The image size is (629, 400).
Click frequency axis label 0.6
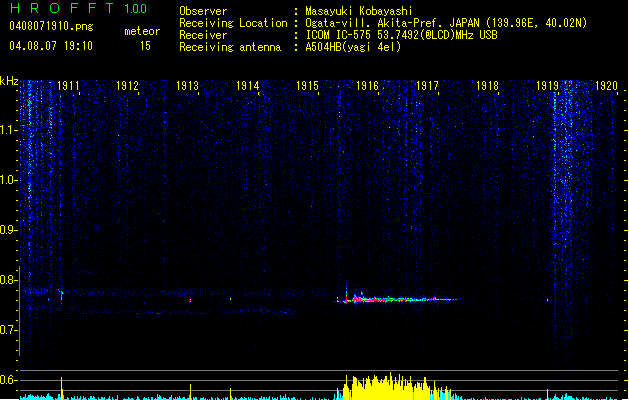pos(8,380)
